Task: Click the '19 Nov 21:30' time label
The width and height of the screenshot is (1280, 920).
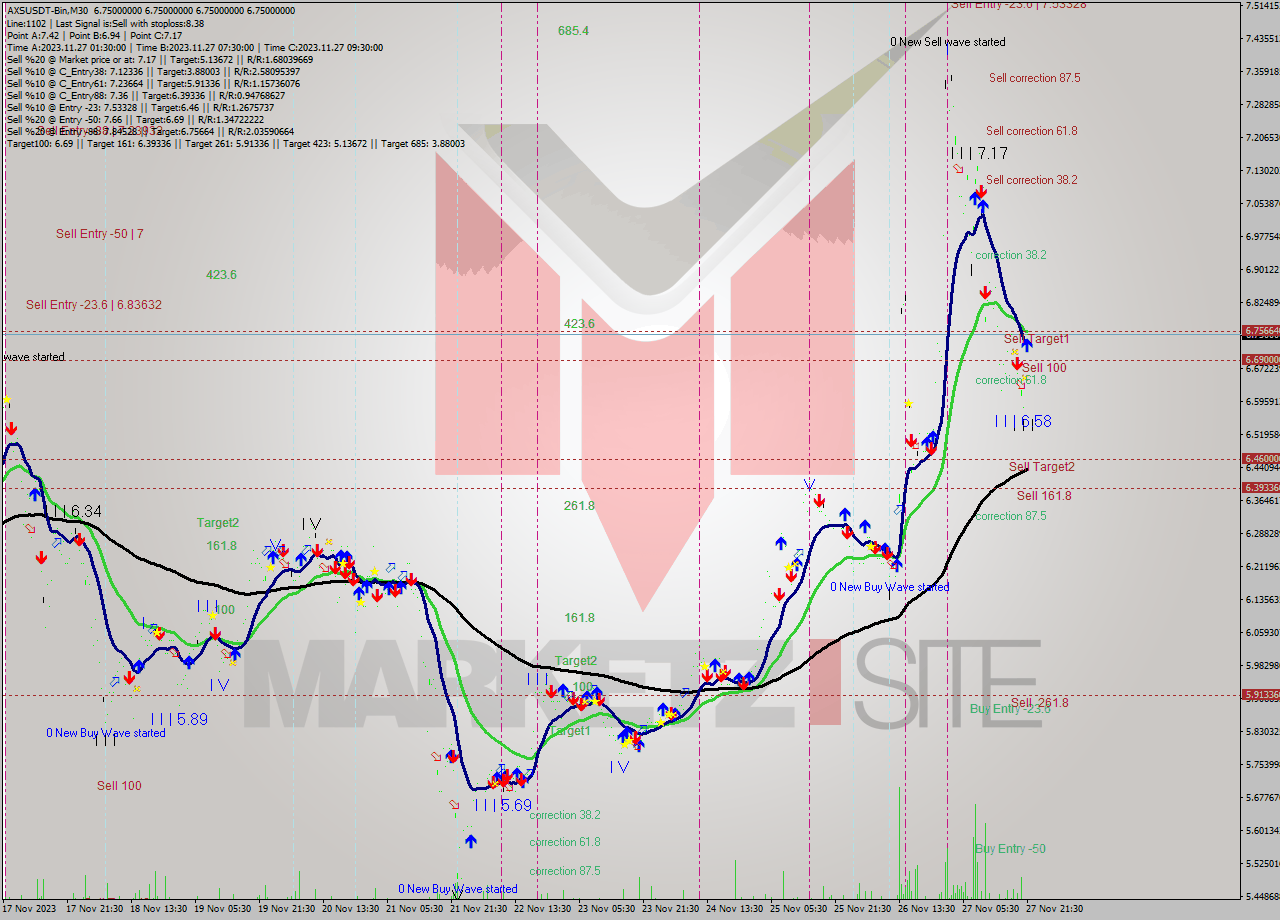Action: pyautogui.click(x=288, y=909)
